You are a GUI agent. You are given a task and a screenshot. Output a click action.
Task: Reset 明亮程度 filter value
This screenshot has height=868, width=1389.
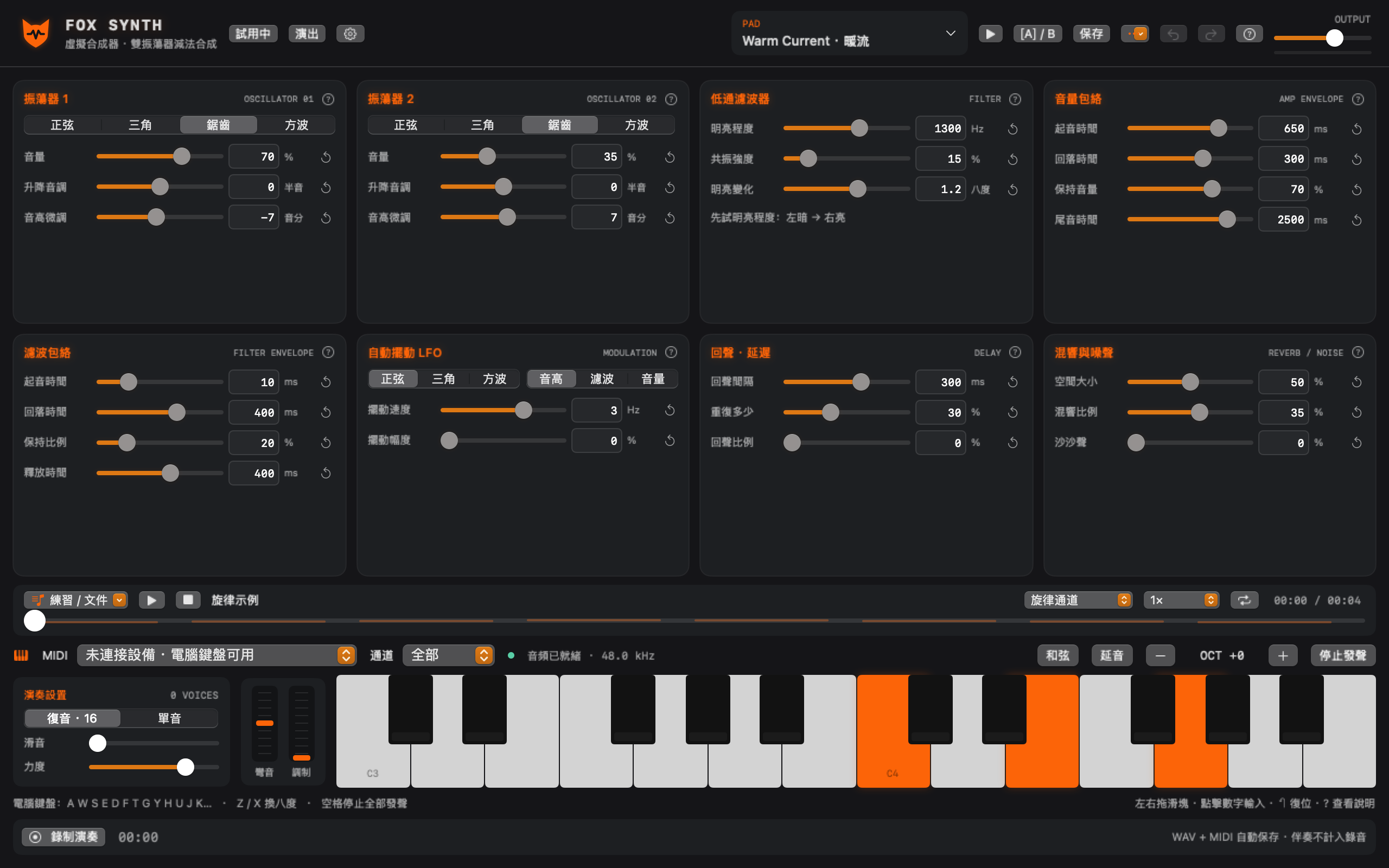1012,129
